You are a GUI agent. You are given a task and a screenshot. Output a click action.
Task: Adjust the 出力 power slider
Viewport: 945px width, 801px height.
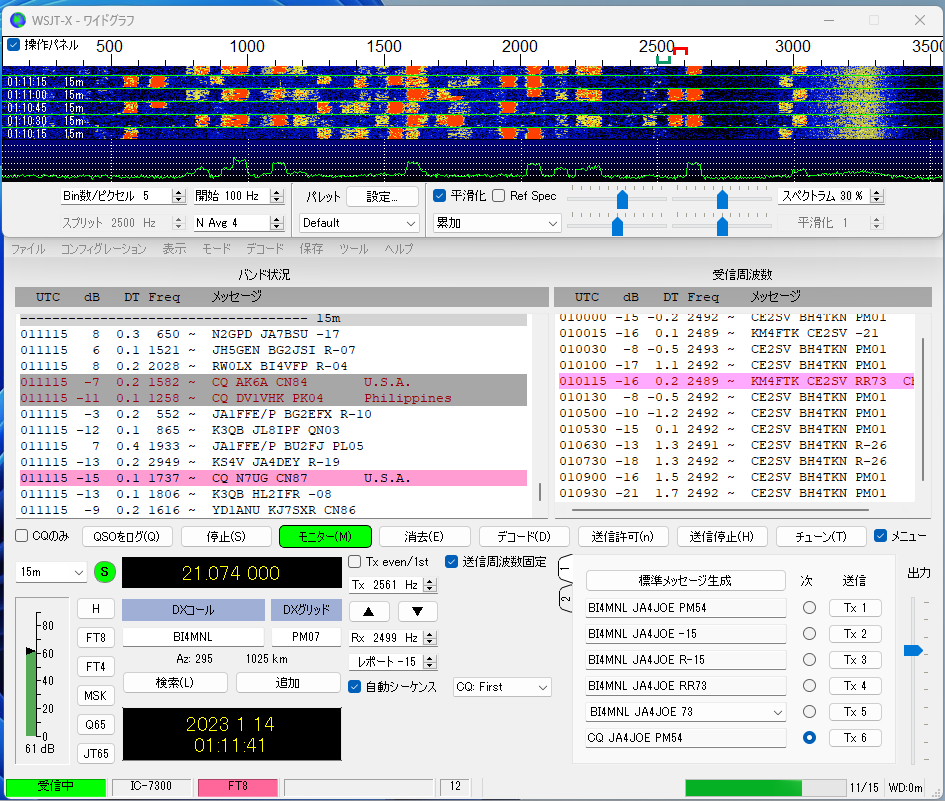pyautogui.click(x=912, y=651)
